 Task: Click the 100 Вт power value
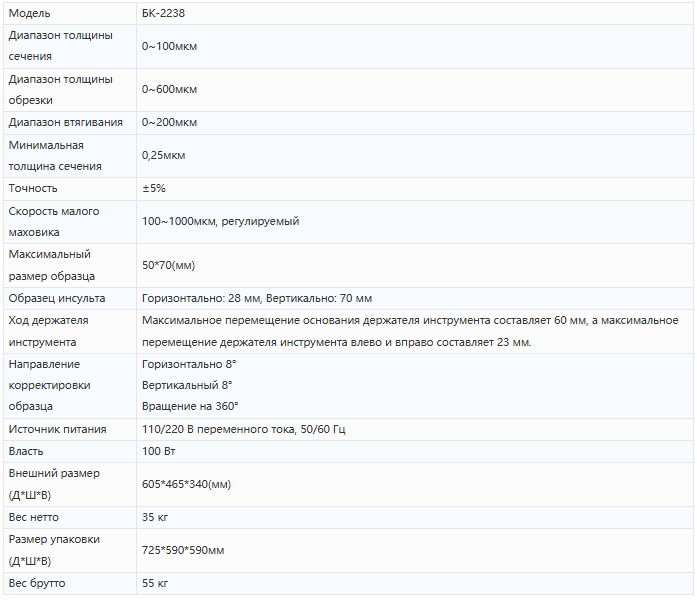click(158, 451)
